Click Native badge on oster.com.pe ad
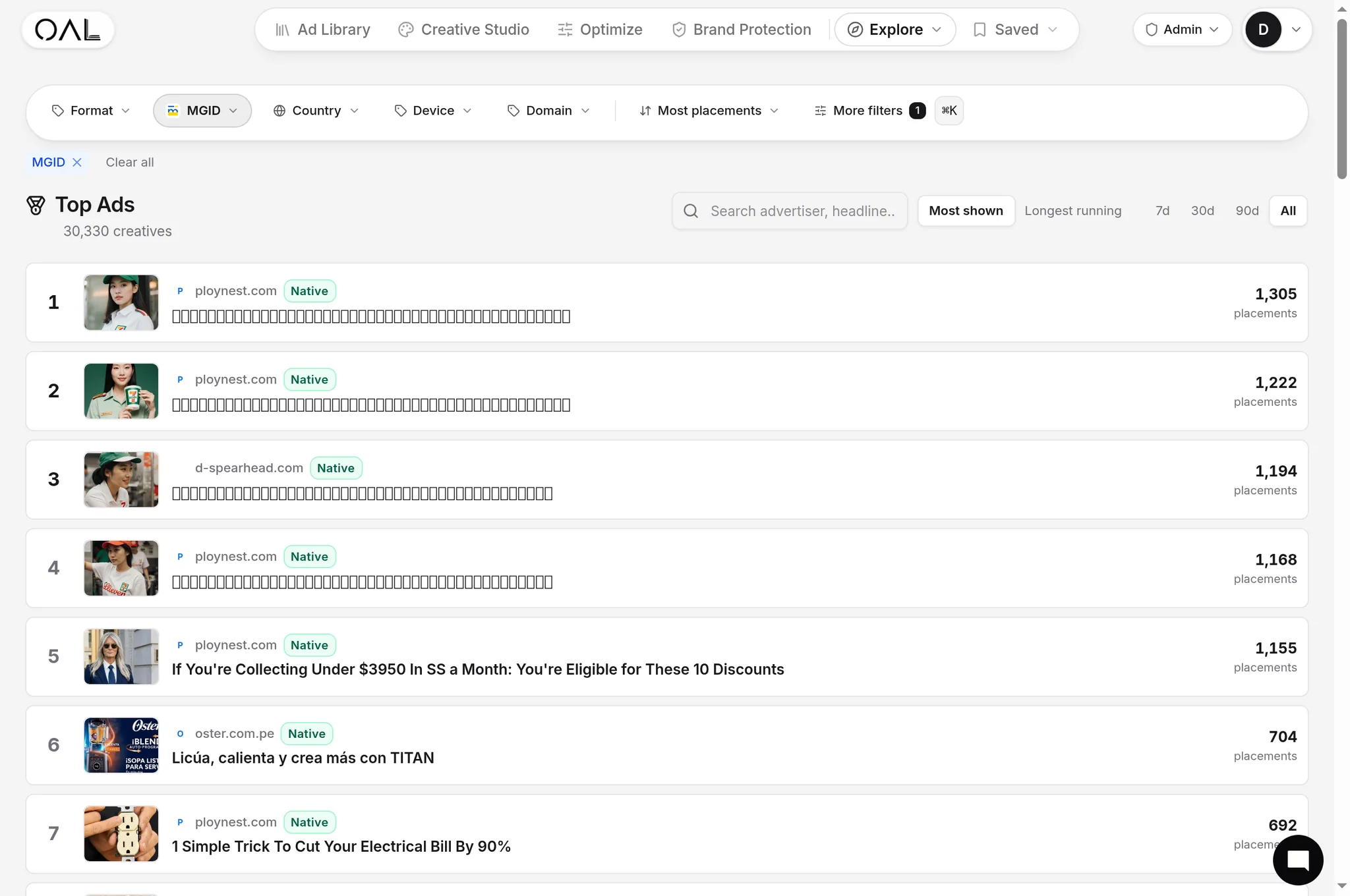1350x896 pixels. pos(307,734)
